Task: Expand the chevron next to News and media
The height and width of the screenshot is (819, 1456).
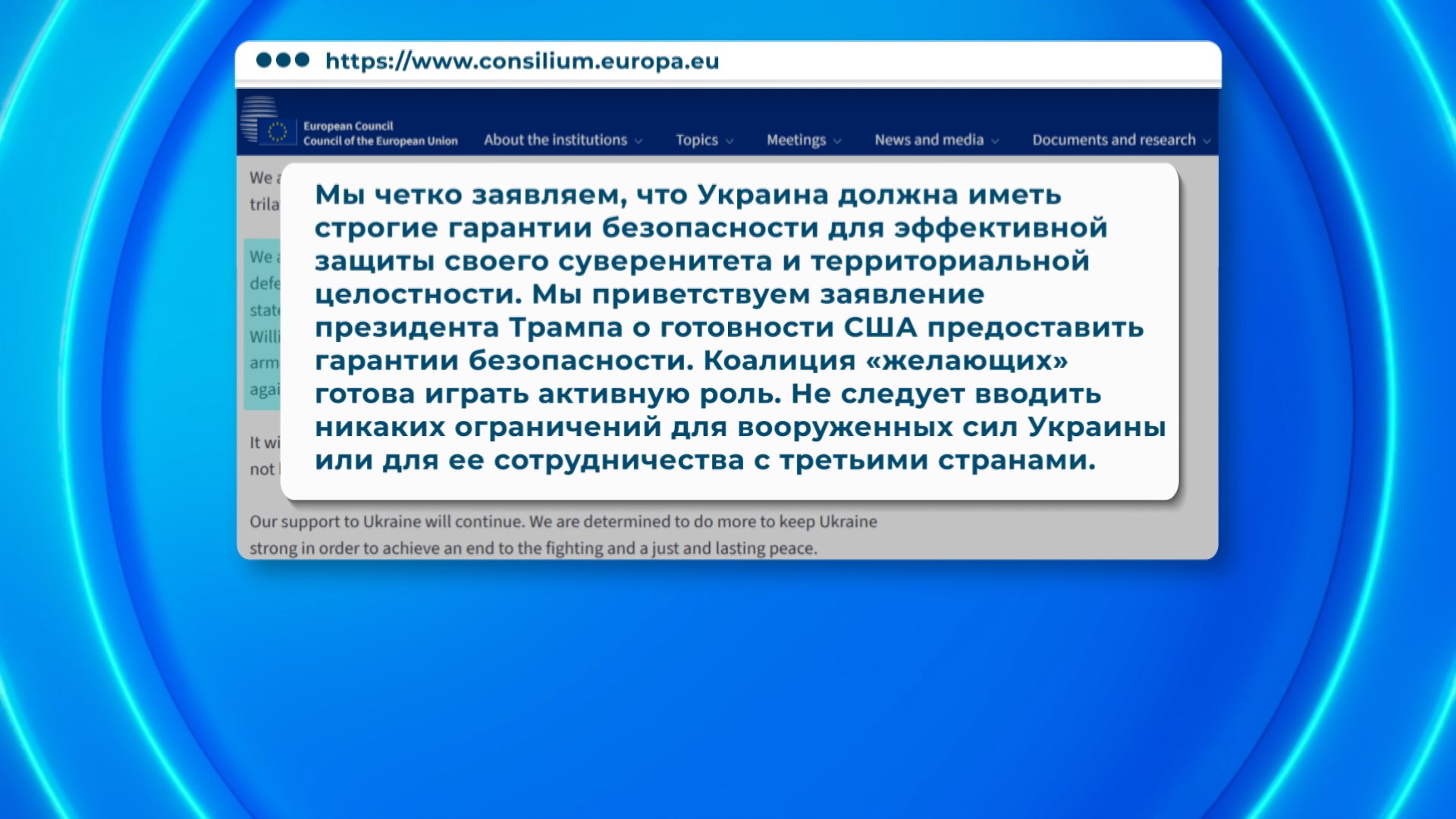Action: (995, 141)
